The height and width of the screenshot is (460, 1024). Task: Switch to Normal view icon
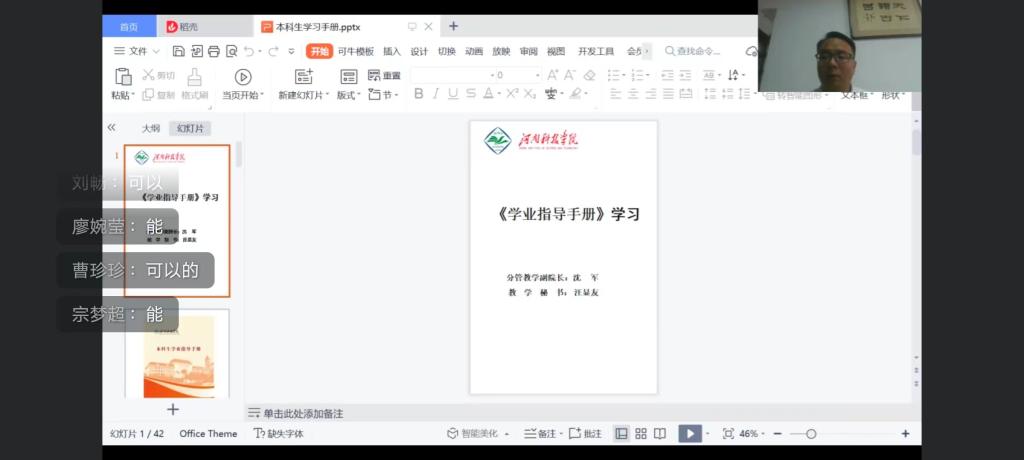[x=622, y=433]
